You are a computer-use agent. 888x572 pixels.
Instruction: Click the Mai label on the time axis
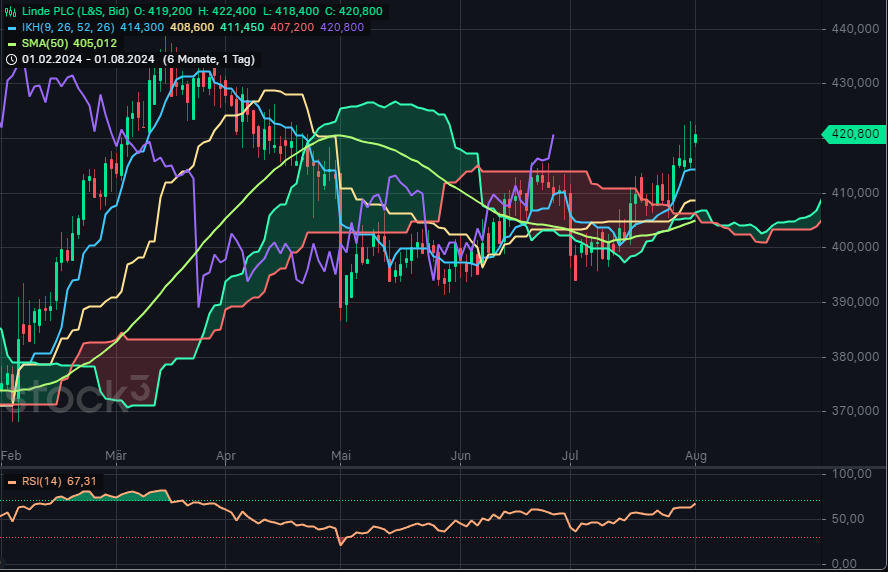click(x=341, y=456)
